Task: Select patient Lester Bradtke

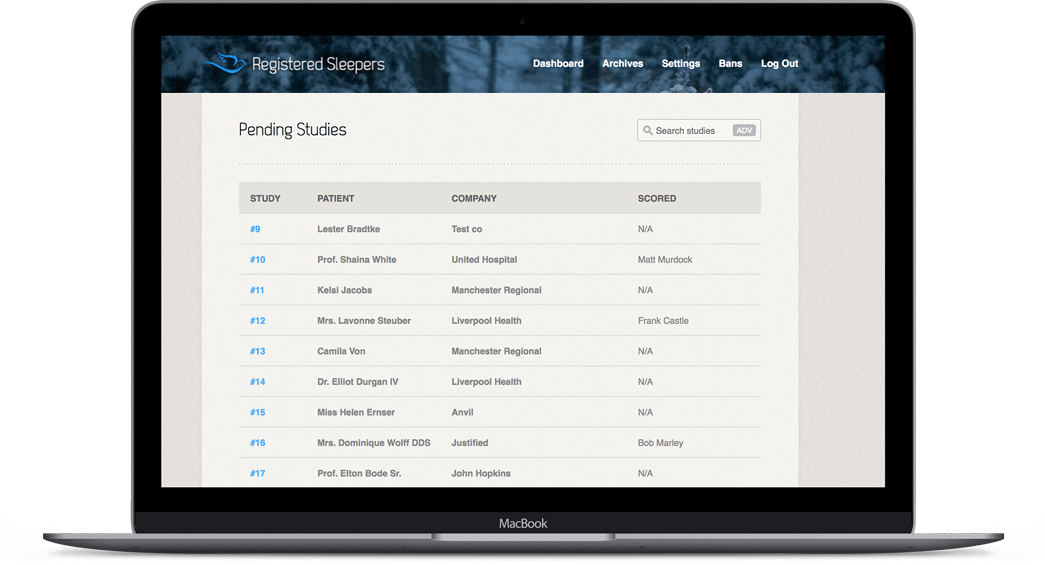Action: (349, 229)
